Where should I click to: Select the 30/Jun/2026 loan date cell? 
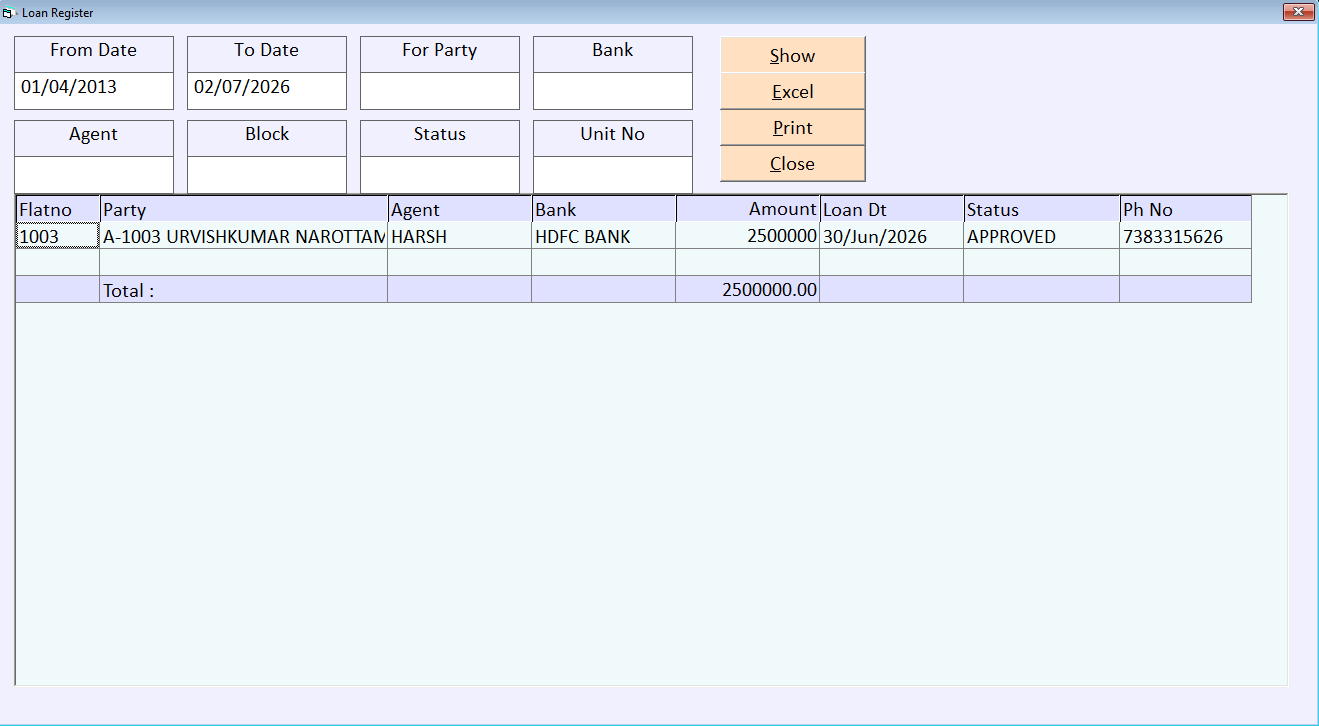point(892,236)
